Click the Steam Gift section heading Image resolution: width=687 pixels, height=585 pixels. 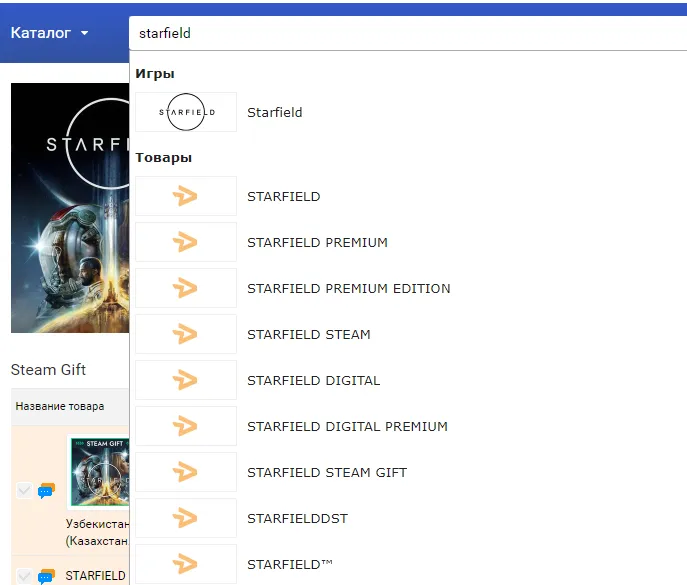click(48, 369)
